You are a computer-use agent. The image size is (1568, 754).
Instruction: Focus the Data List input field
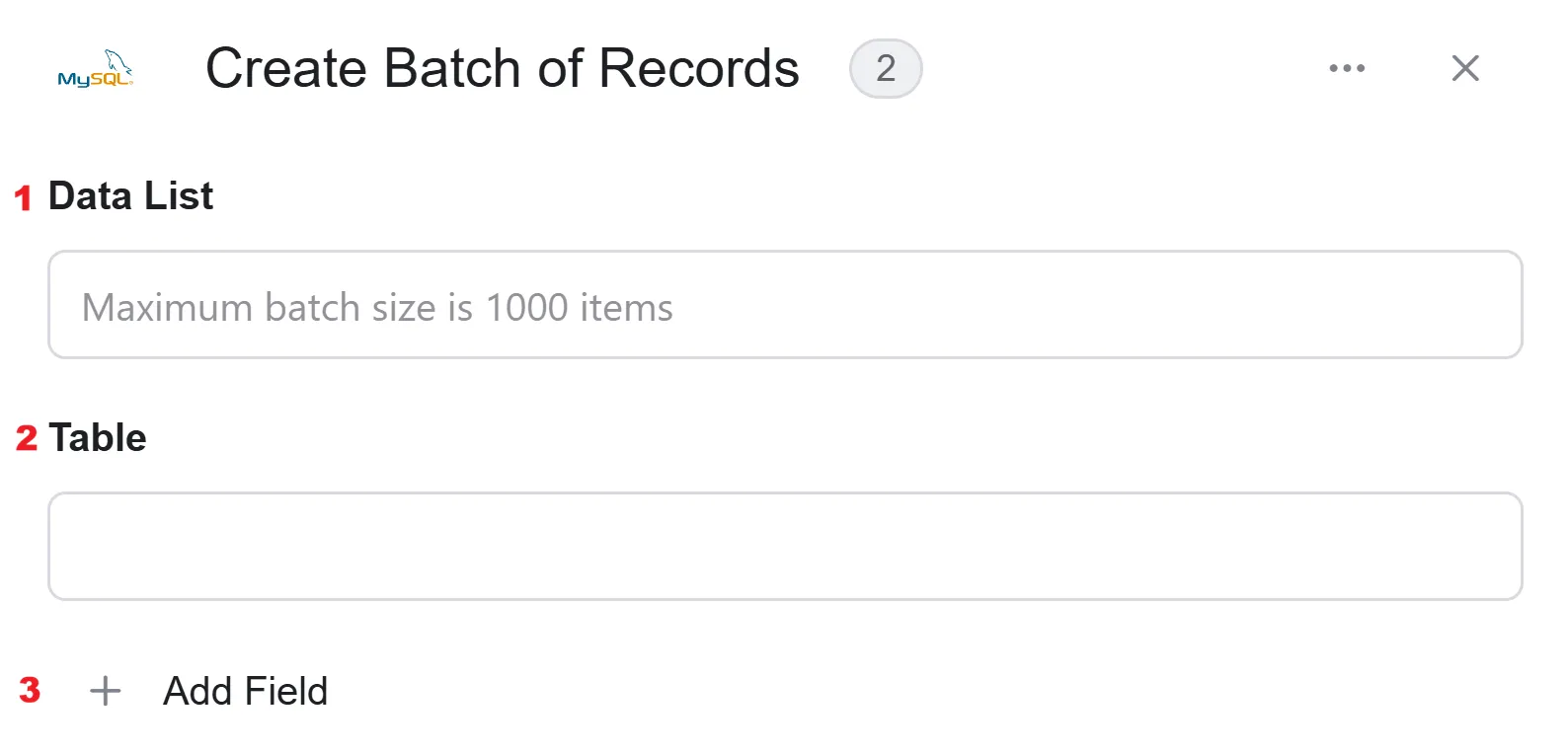[x=785, y=305]
